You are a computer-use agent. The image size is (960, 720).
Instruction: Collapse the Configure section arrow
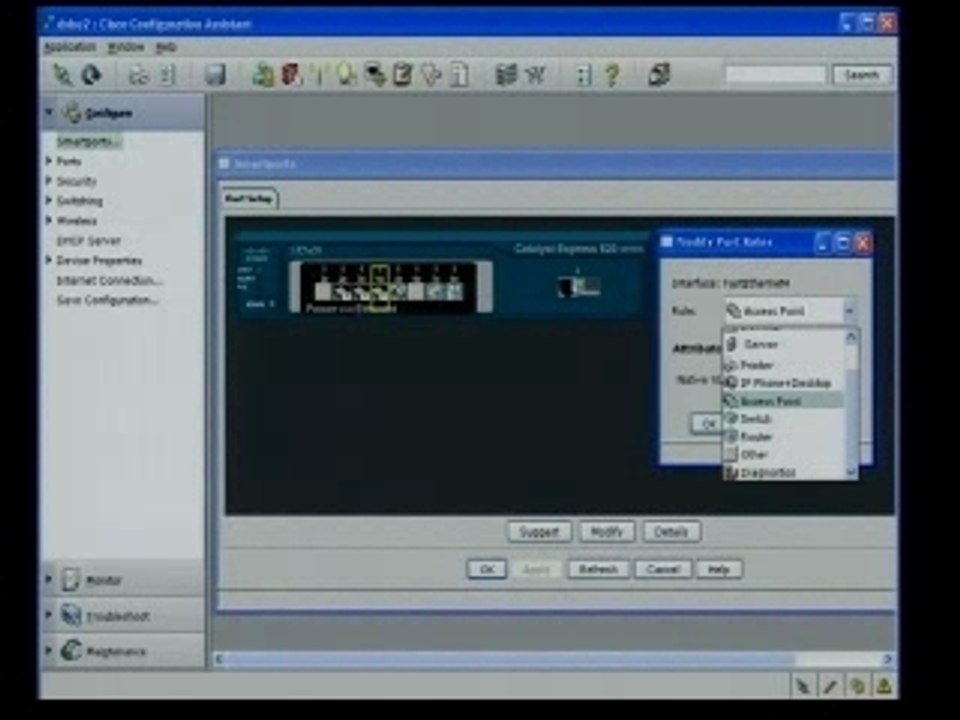49,112
